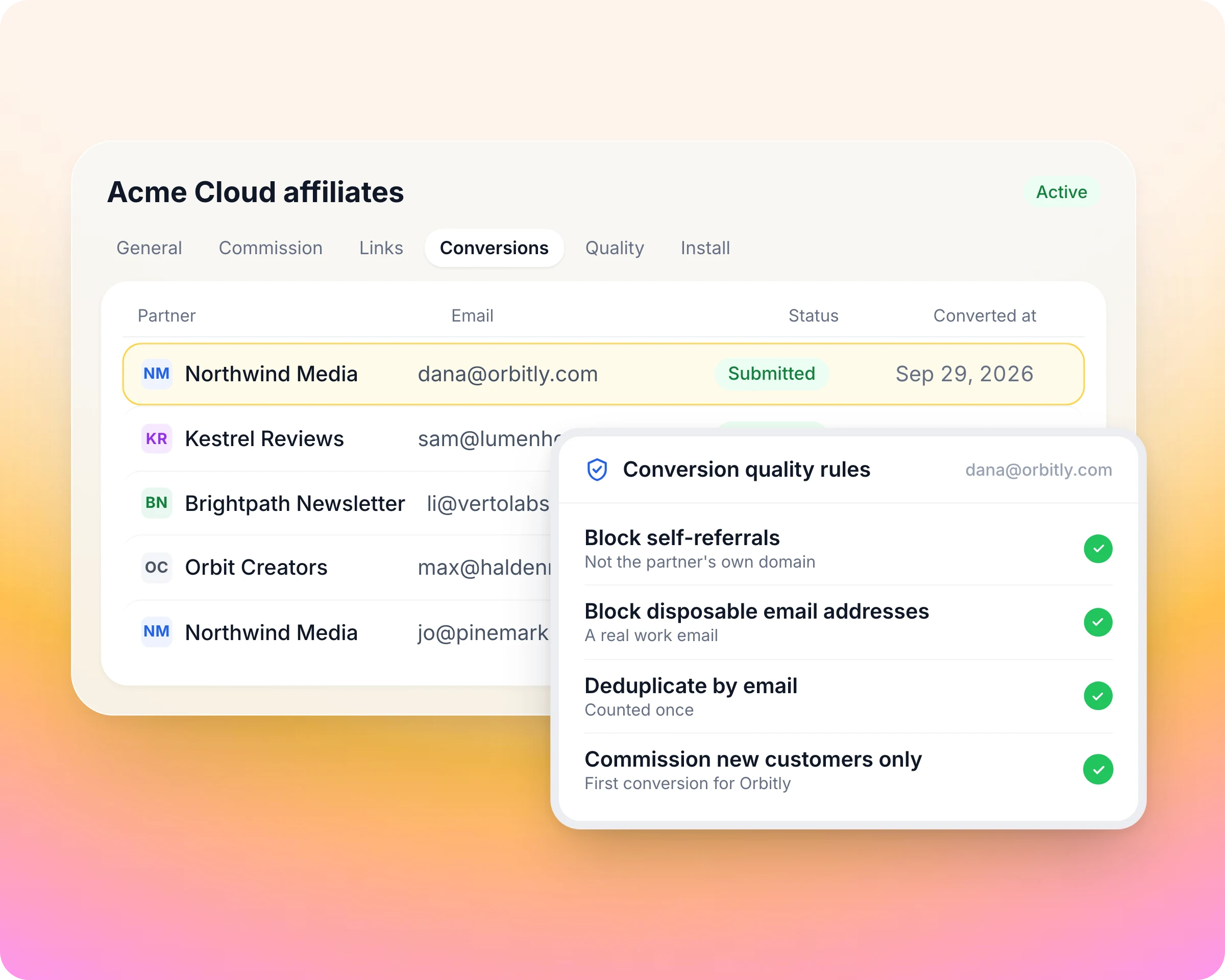1225x980 pixels.
Task: Open the General tab
Action: [149, 248]
